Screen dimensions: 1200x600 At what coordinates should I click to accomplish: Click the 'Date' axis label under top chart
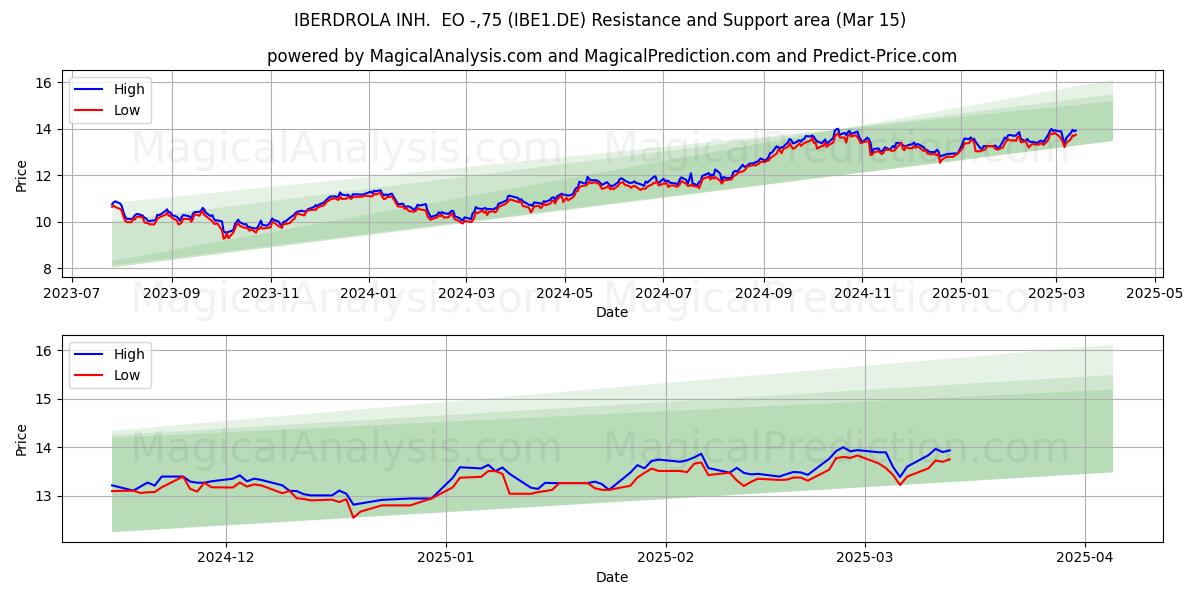point(612,312)
